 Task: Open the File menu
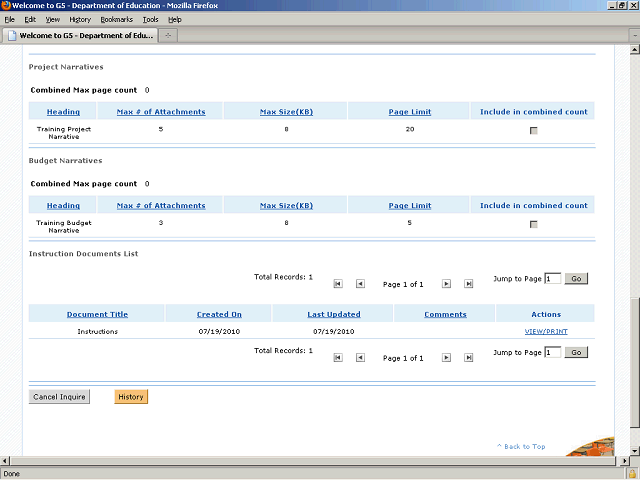(x=9, y=19)
